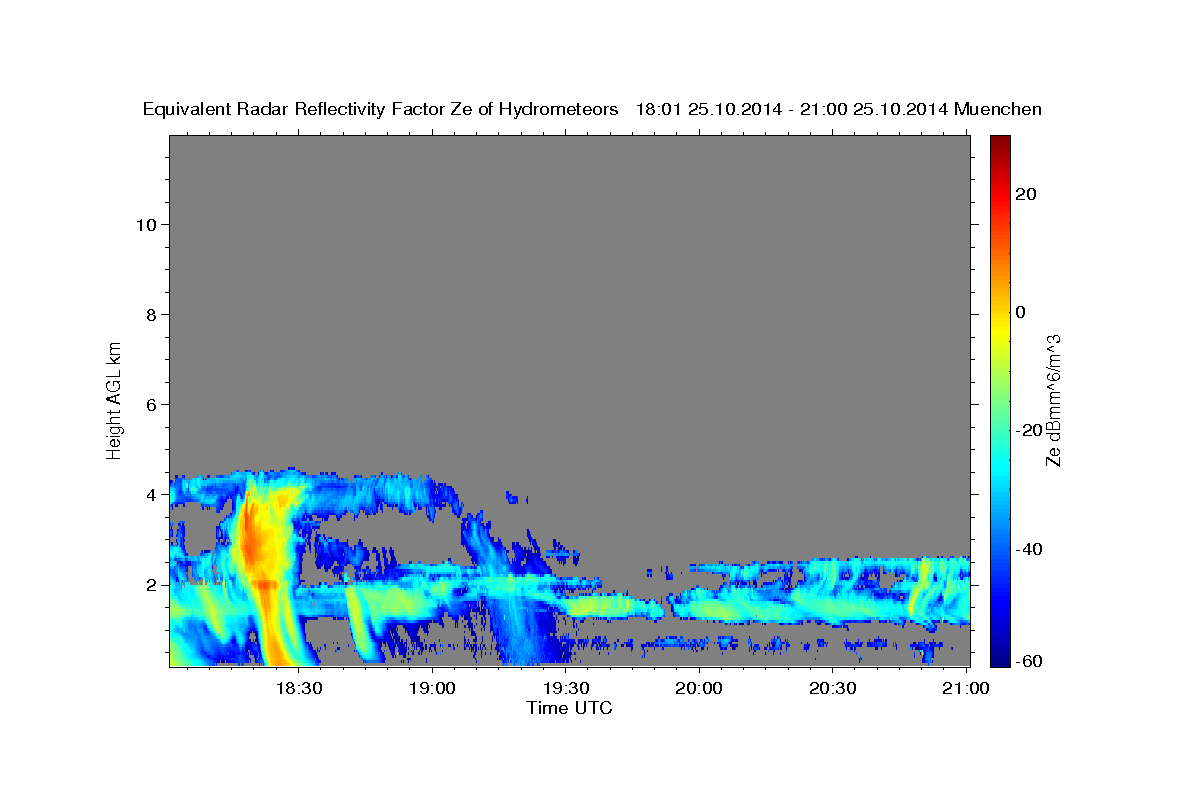Click the 'Ze dBmm^6/m^3' colorbar unit label
1200x800 pixels.
click(x=1053, y=400)
